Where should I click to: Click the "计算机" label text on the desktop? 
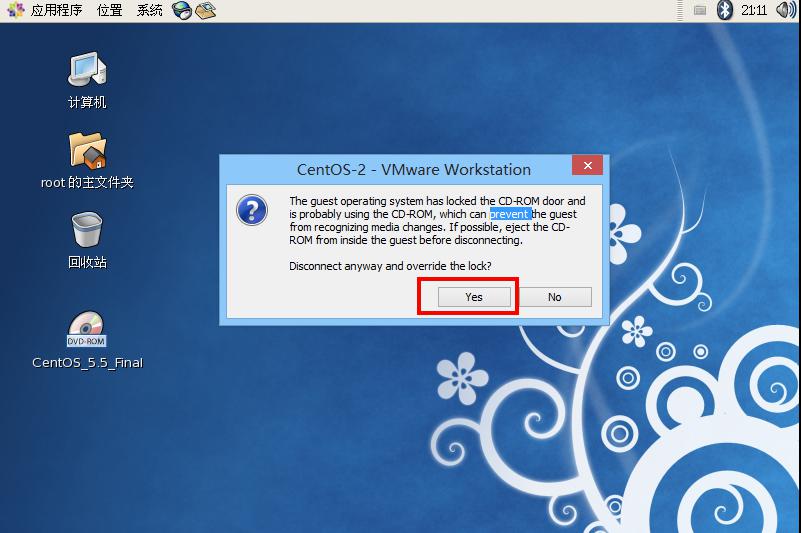(x=87, y=102)
